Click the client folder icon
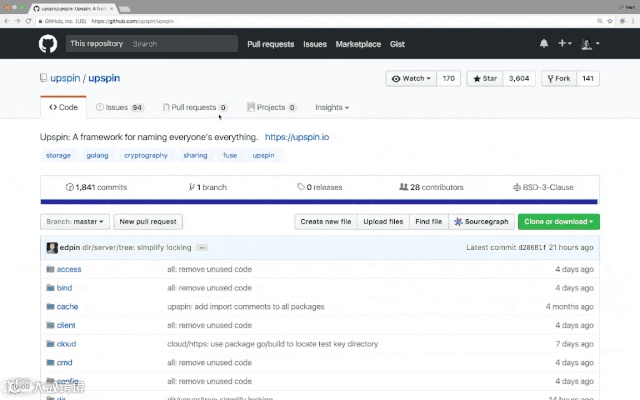 [50, 325]
